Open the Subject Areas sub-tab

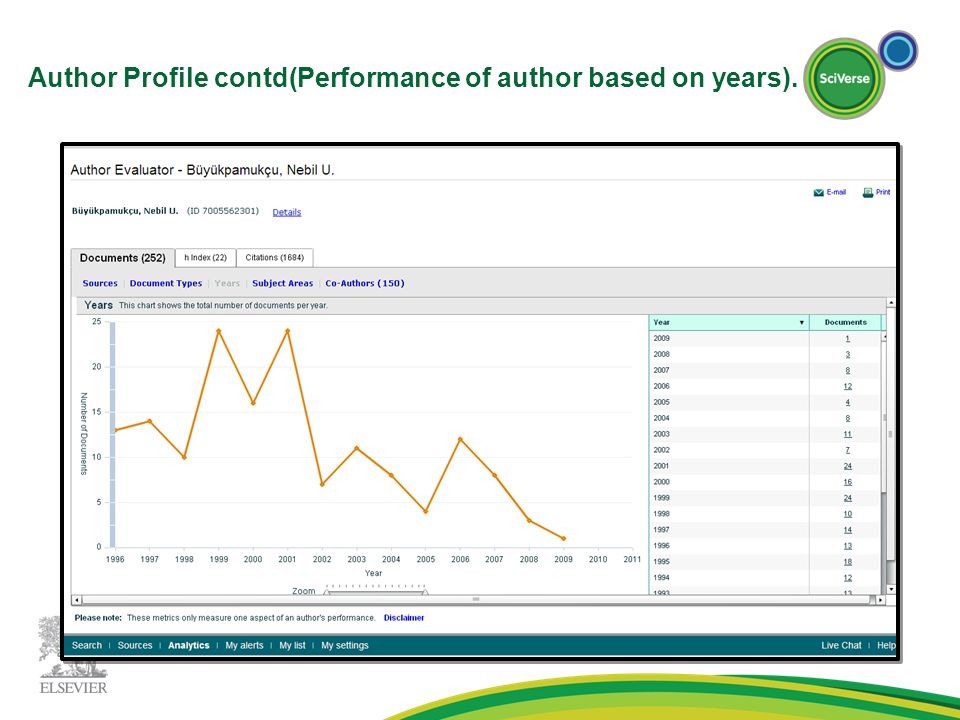pyautogui.click(x=282, y=283)
